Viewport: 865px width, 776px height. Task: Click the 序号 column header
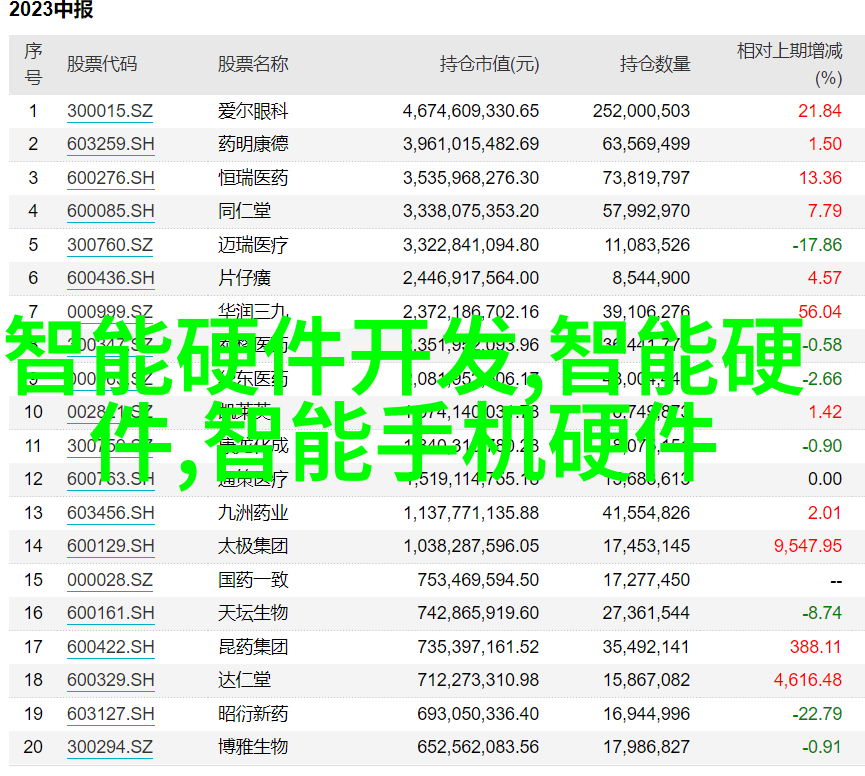pos(33,65)
